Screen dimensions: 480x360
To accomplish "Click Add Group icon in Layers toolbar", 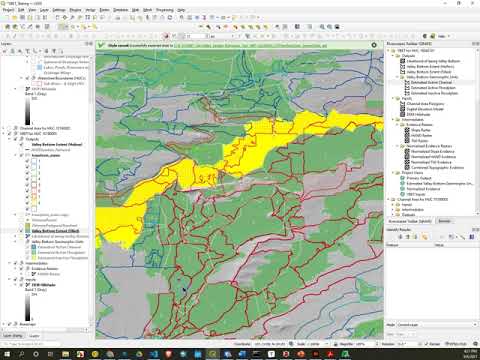I will (12, 51).
